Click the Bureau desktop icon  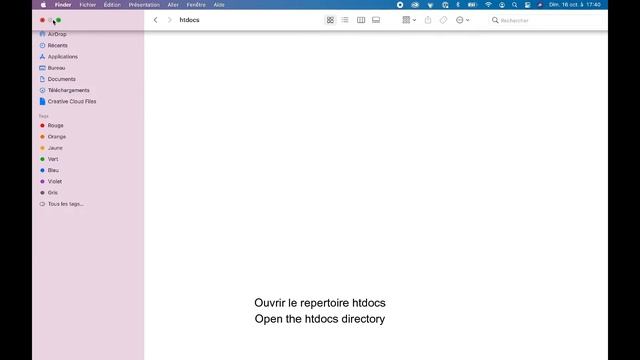pos(42,68)
